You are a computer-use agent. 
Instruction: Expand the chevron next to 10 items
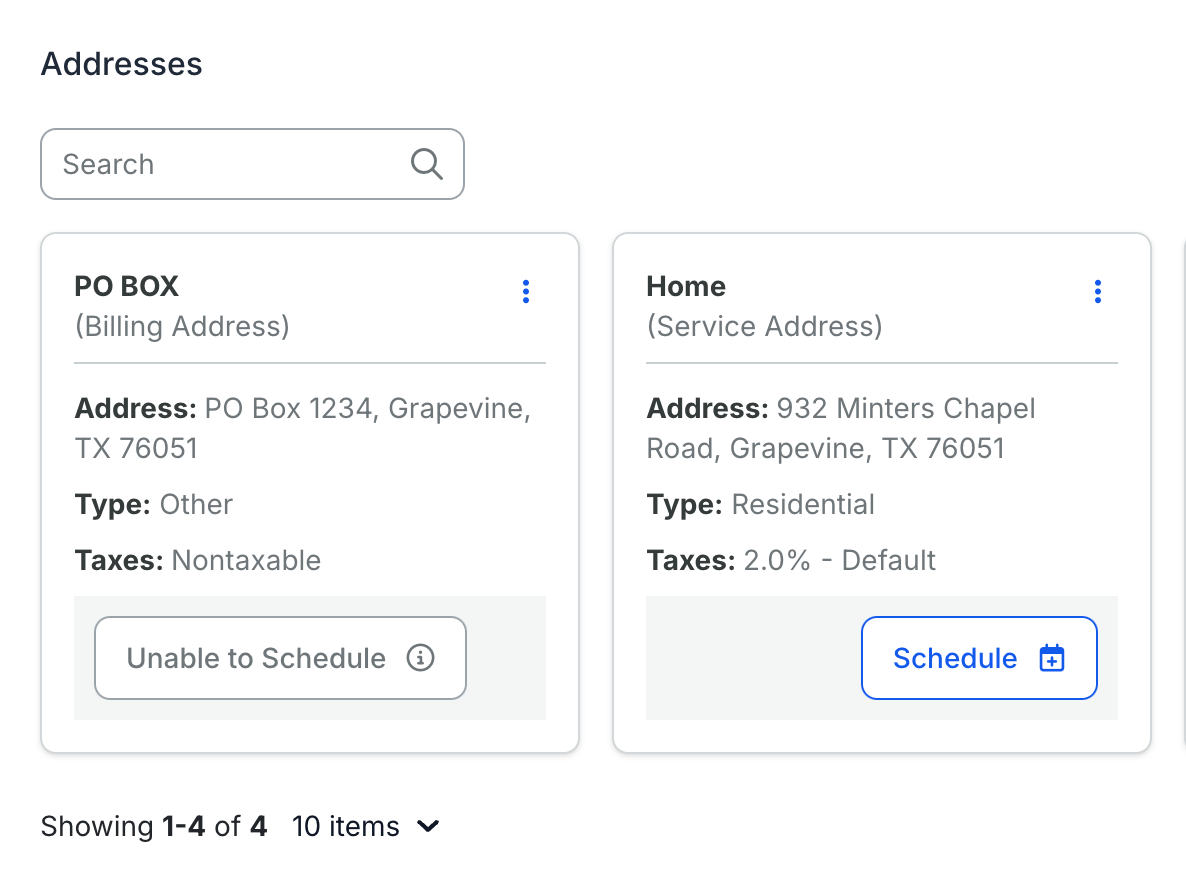(x=428, y=826)
